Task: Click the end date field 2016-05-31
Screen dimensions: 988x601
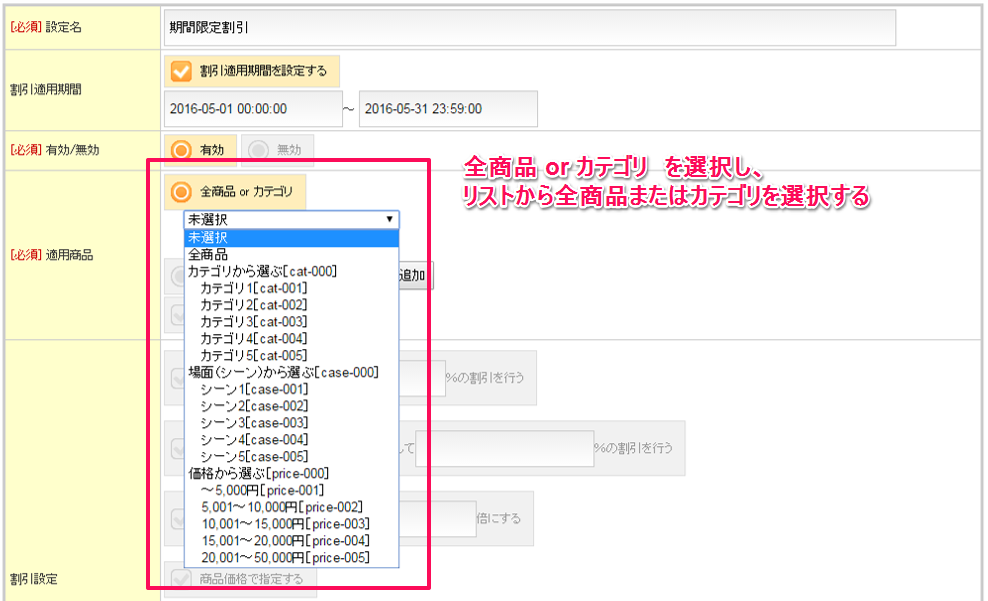Action: 447,109
